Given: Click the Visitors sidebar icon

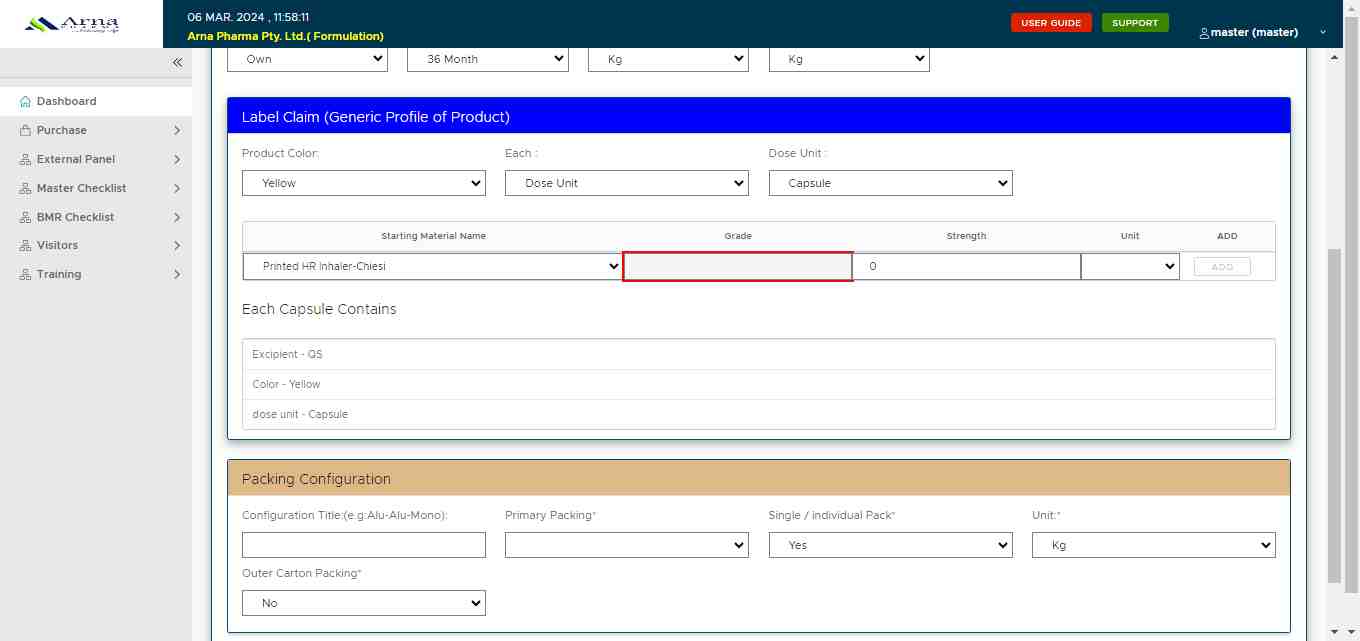Looking at the screenshot, I should [25, 246].
